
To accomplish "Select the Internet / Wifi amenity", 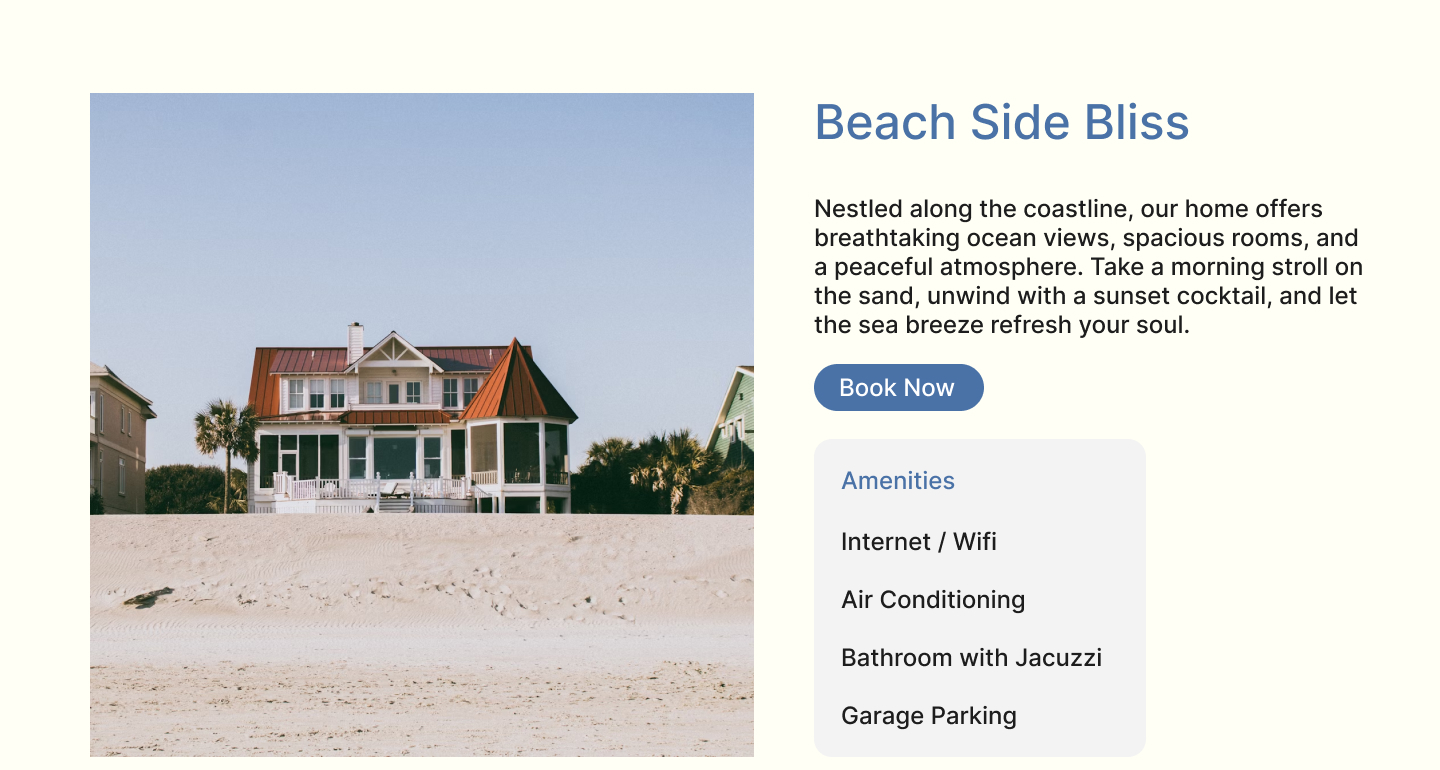I will click(x=919, y=541).
